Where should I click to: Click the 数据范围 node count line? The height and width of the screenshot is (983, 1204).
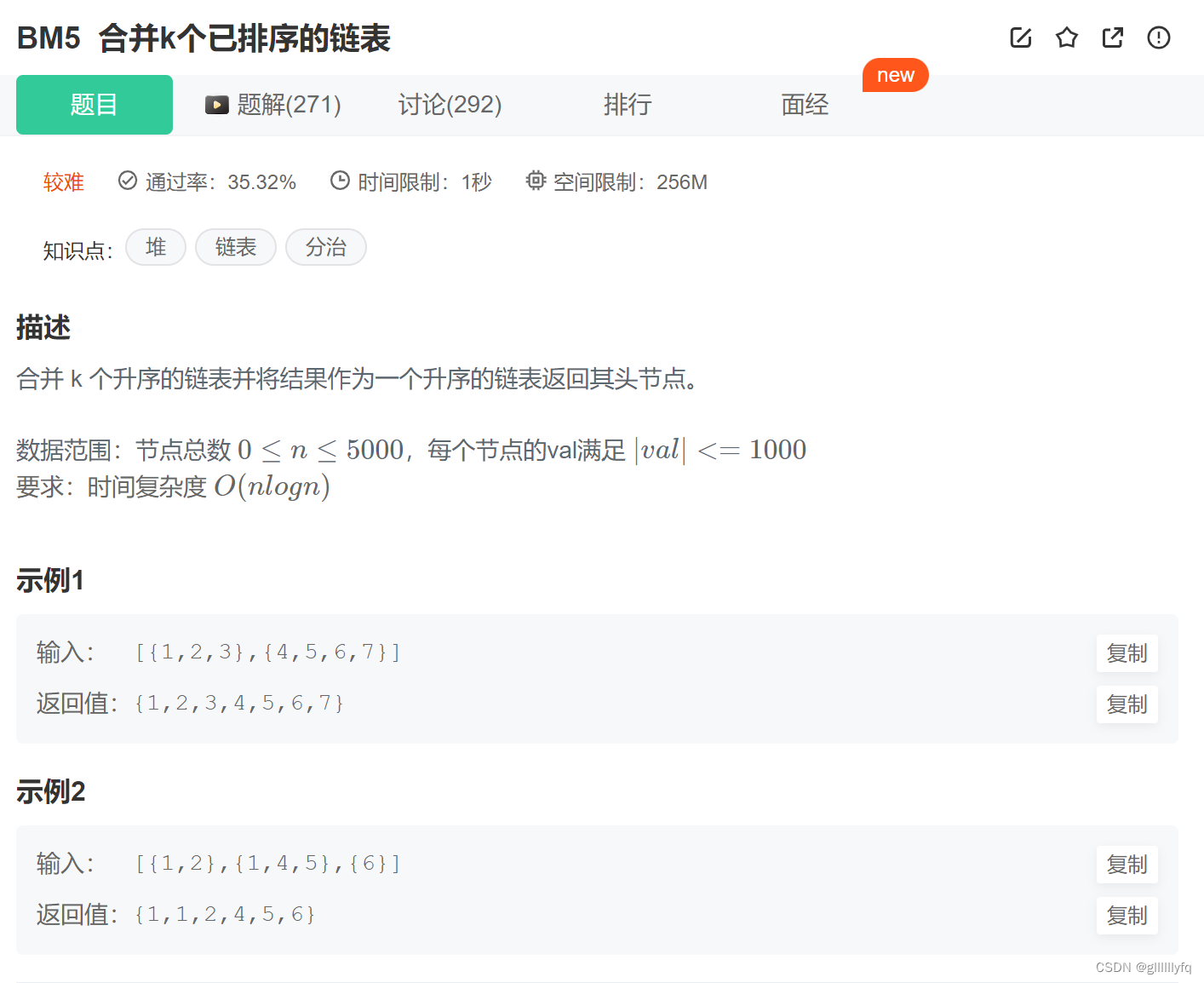click(411, 450)
